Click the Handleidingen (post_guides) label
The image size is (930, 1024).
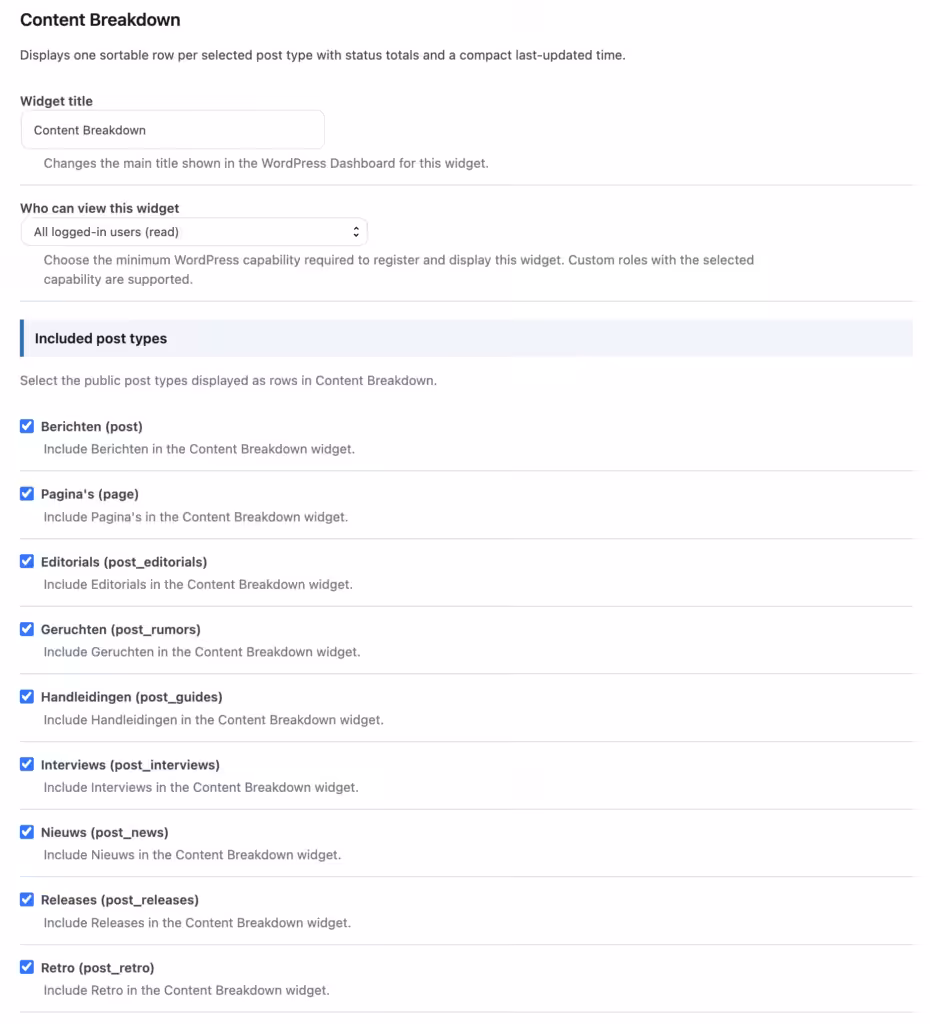[x=131, y=697]
